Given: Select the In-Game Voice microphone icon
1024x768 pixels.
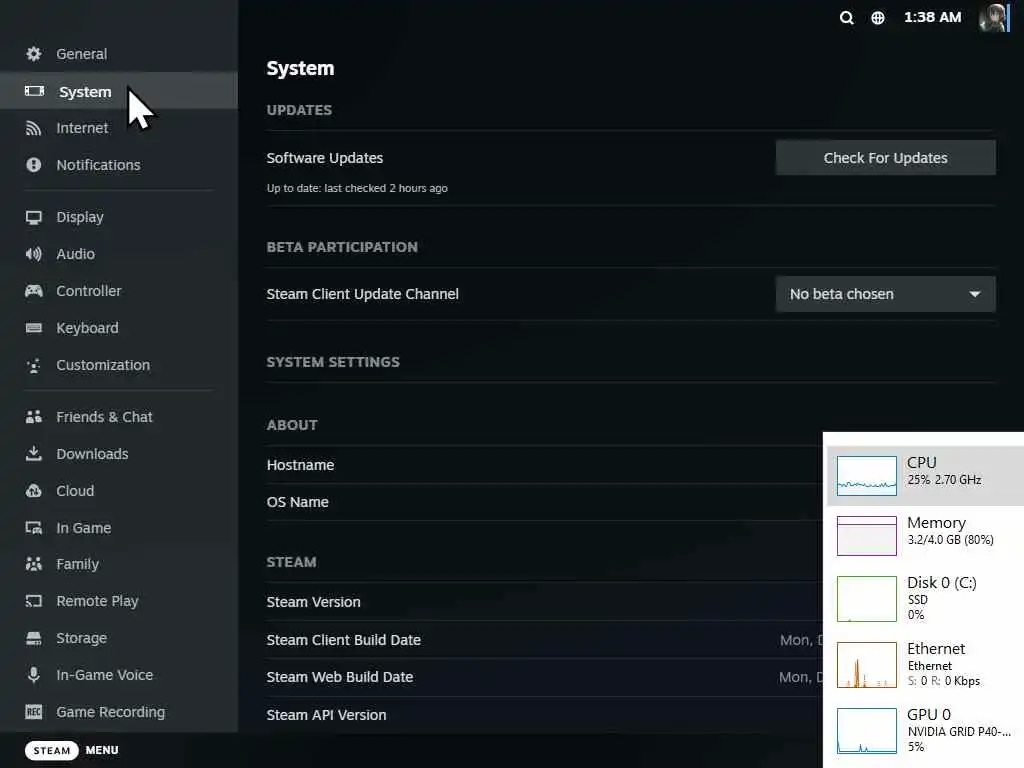Looking at the screenshot, I should (x=33, y=675).
